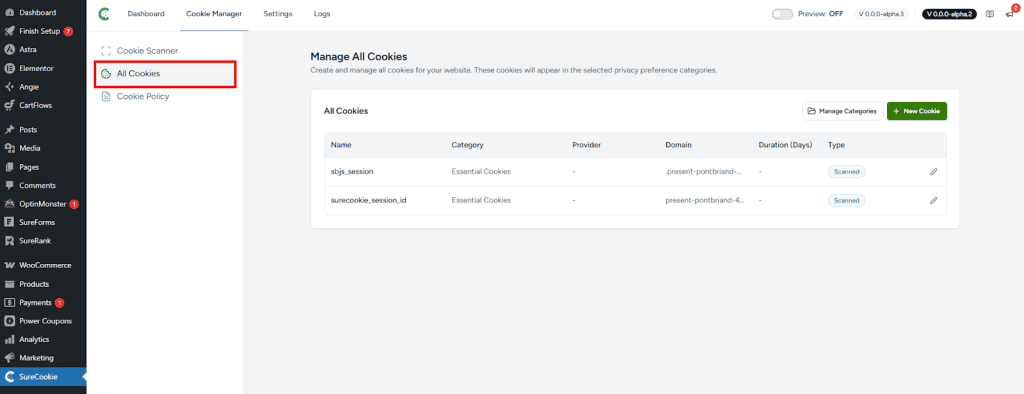The height and width of the screenshot is (394, 1024).
Task: Edit the surecookie_session_id cookie pencil icon
Action: tap(933, 201)
